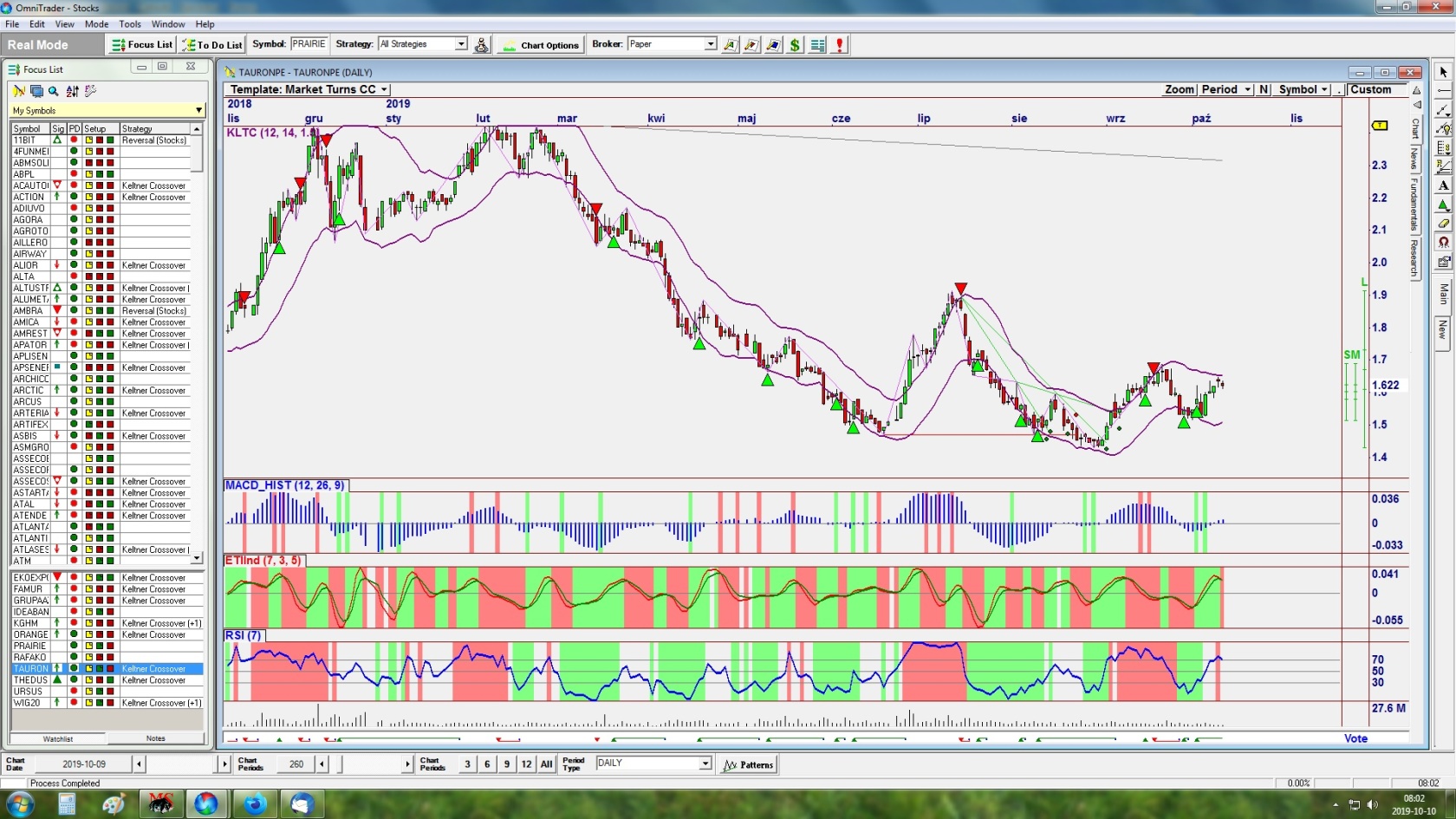
Task: Open the File menu
Action: point(12,24)
